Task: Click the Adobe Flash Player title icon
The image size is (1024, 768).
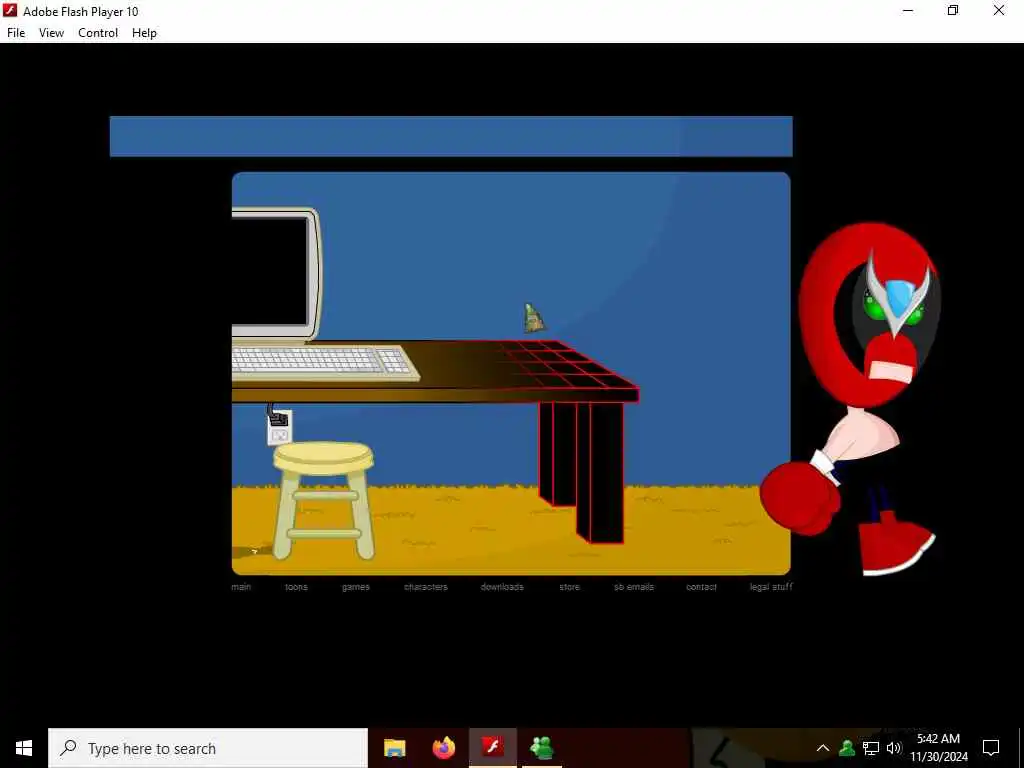Action: (10, 10)
